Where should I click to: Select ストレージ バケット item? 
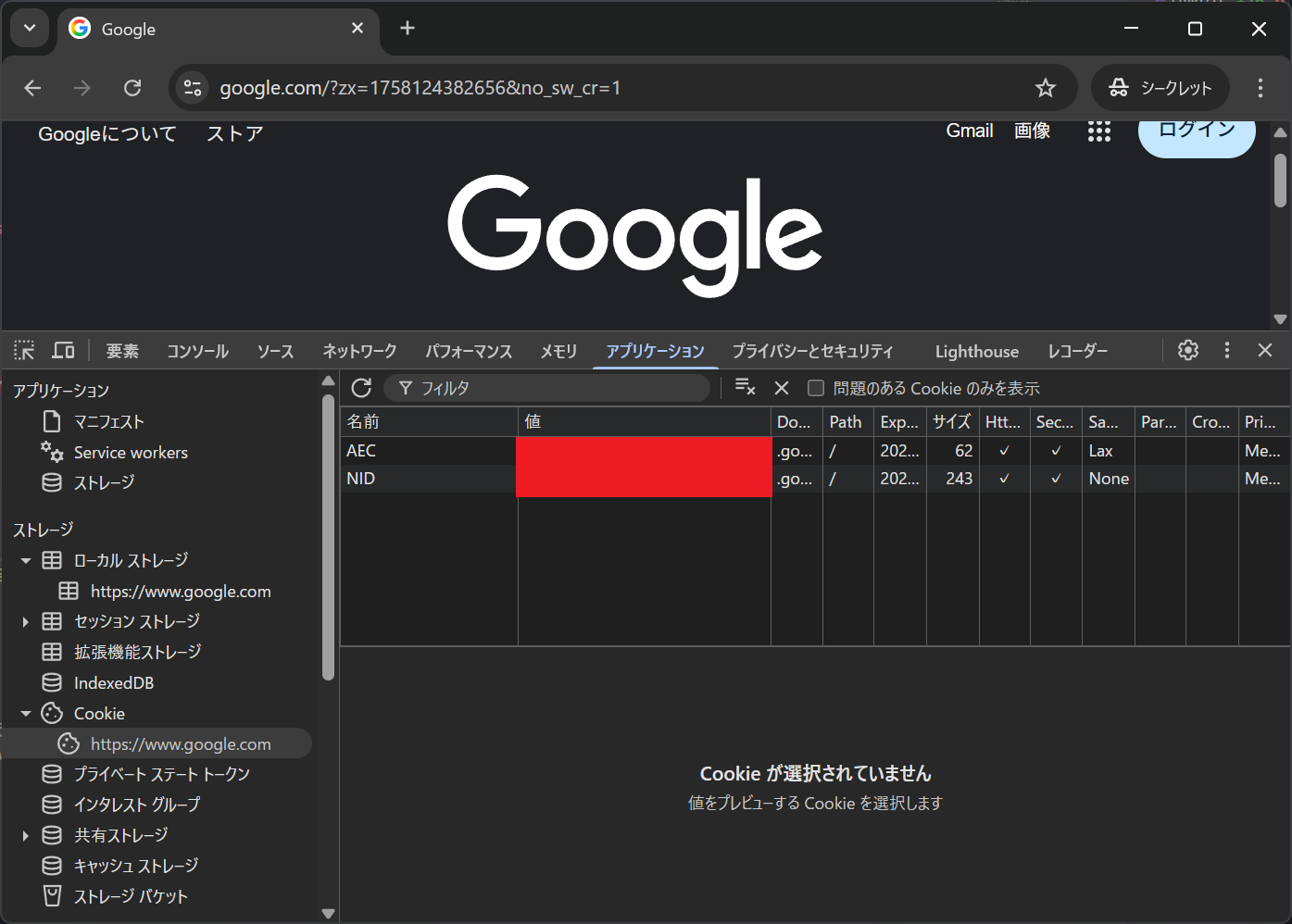point(131,896)
